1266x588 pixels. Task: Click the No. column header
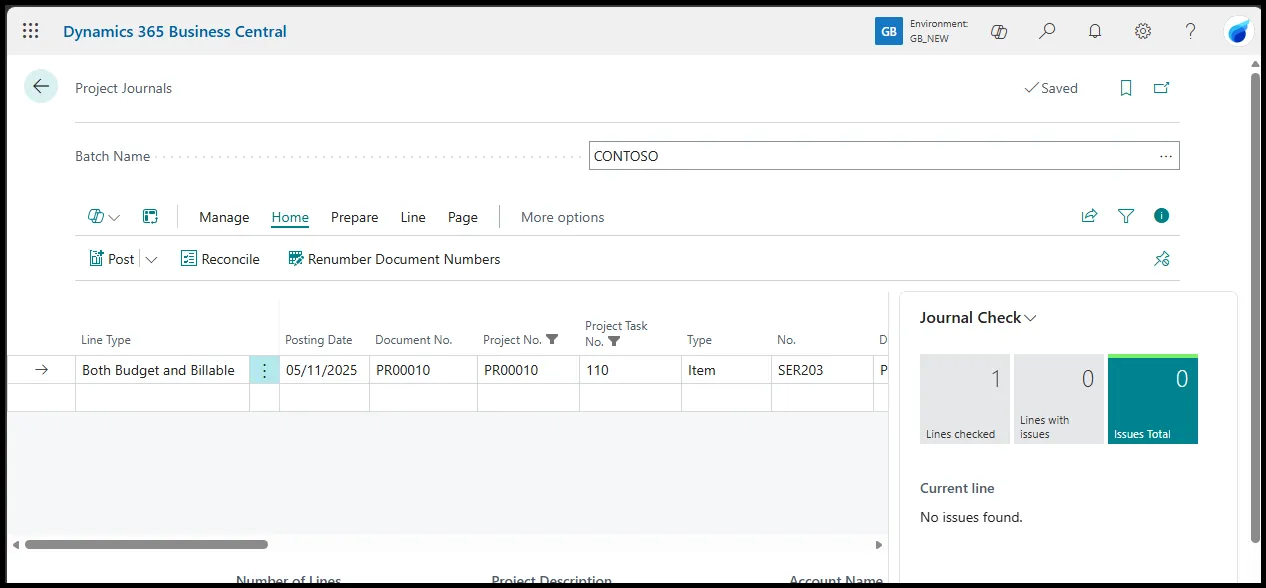786,340
